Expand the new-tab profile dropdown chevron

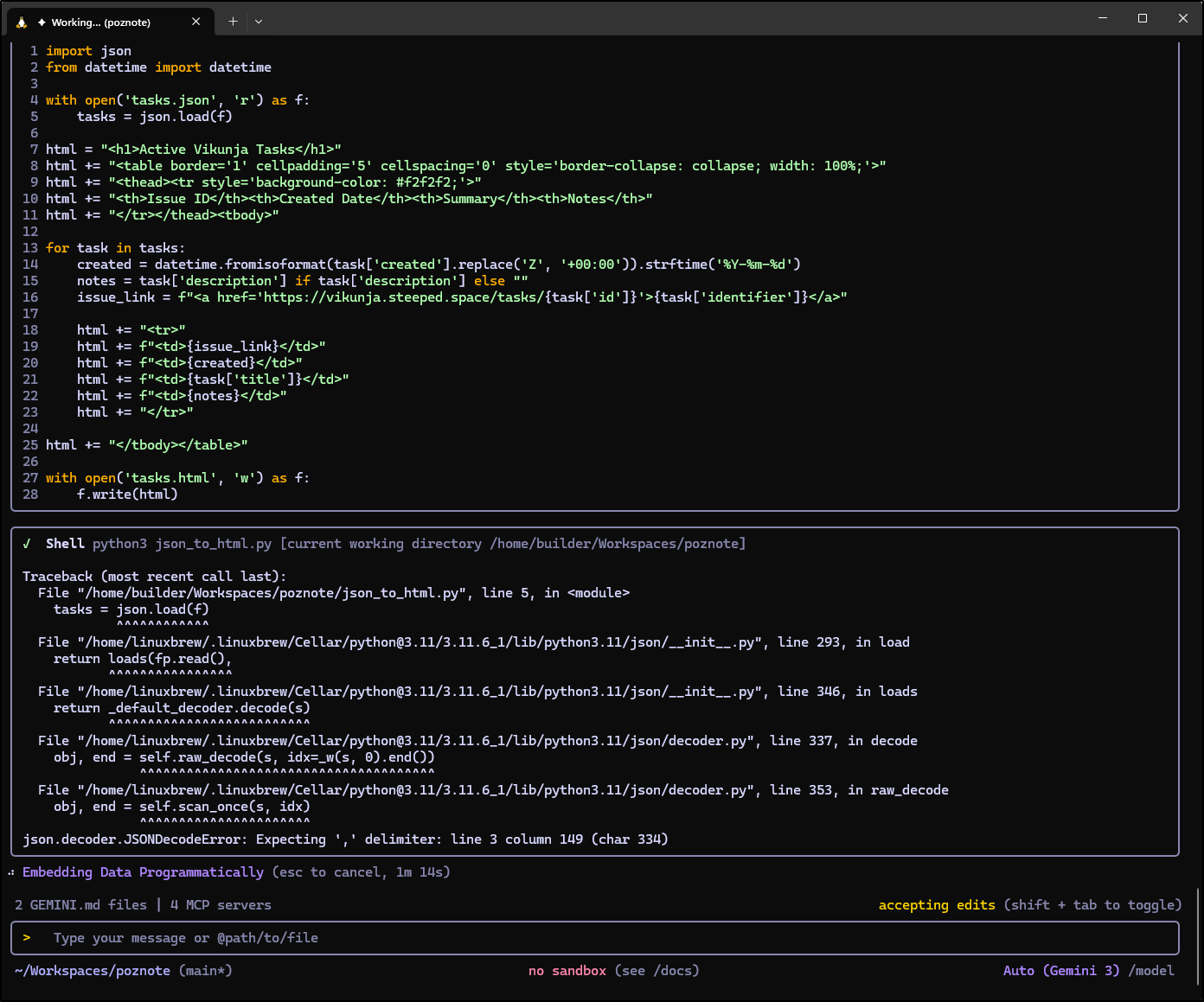click(x=259, y=22)
